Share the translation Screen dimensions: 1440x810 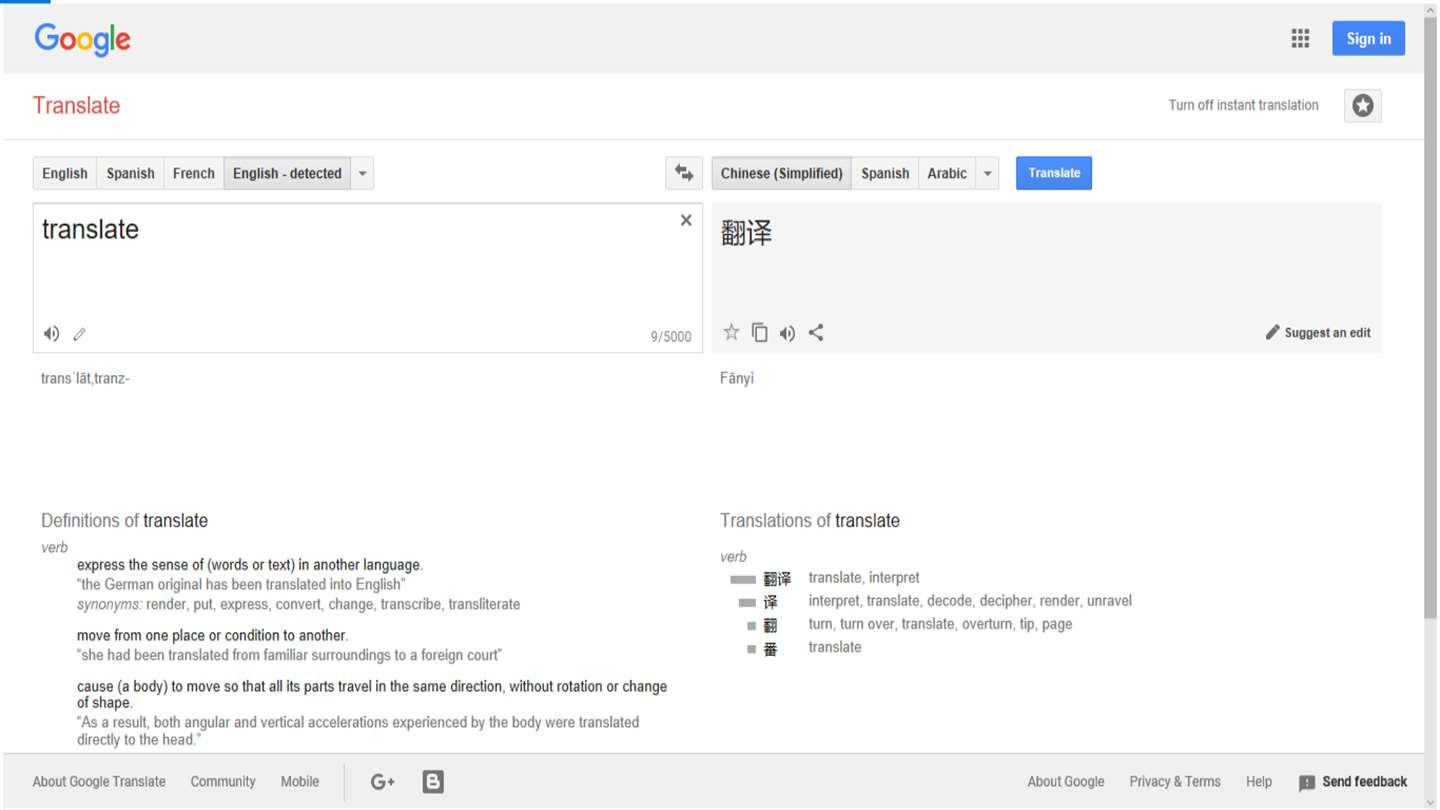click(816, 333)
